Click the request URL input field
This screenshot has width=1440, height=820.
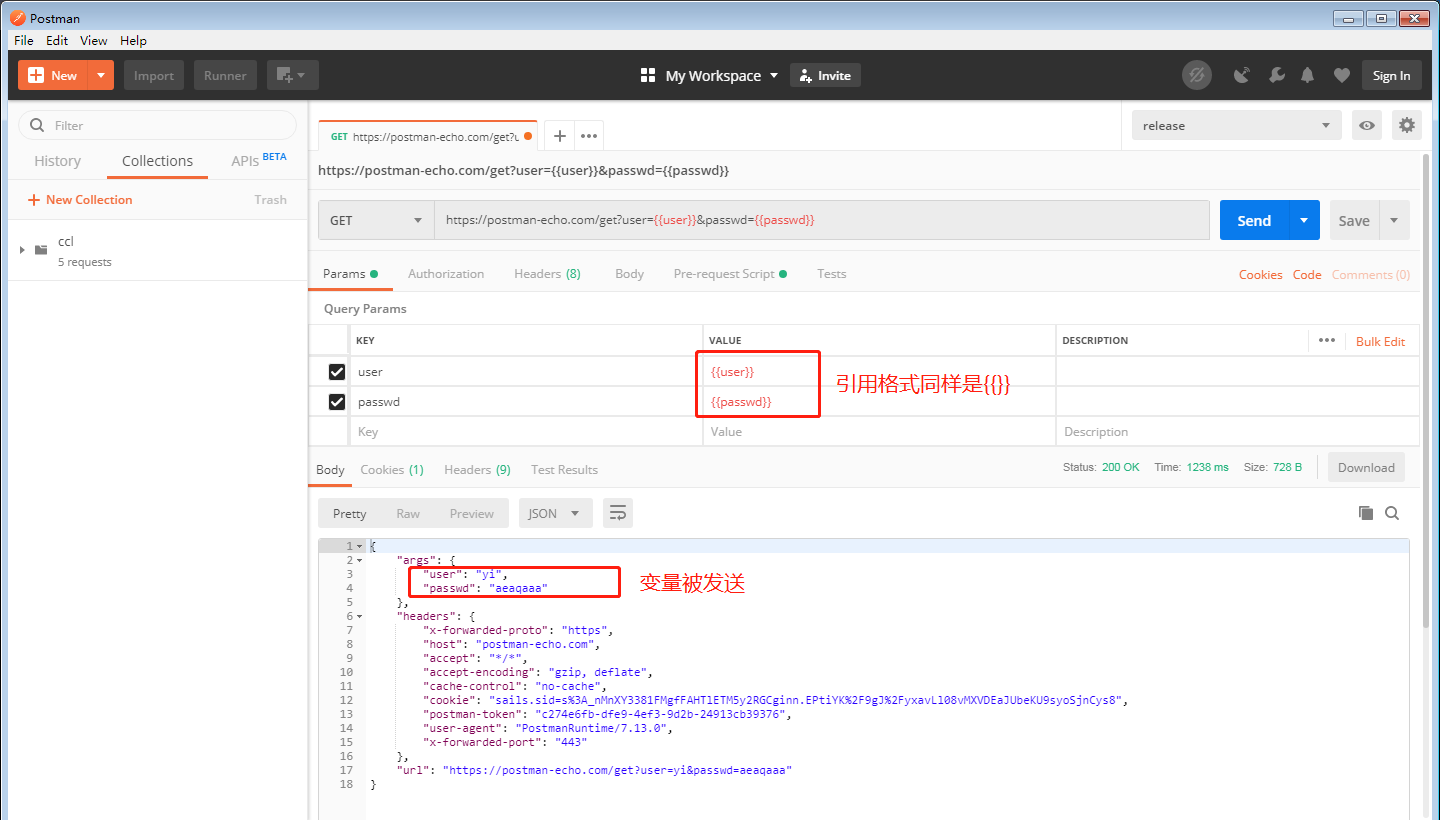click(821, 220)
